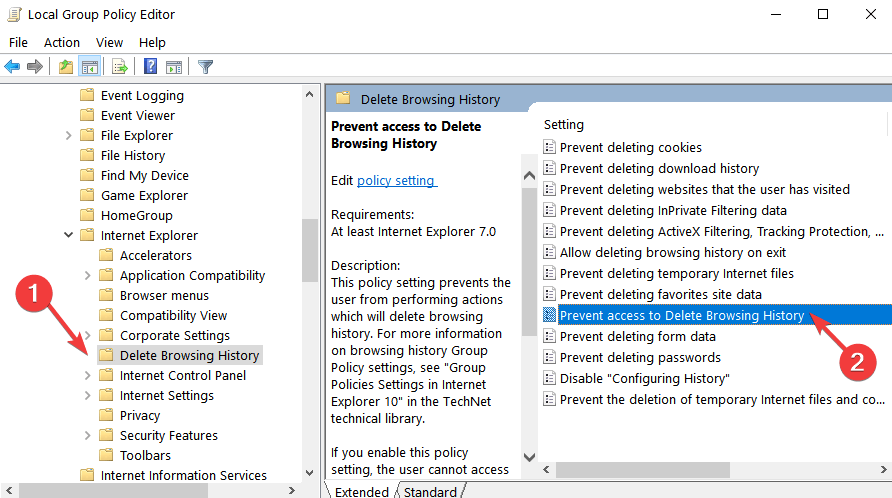Screen dimensions: 892x498
Task: Open the View menu
Action: tap(109, 43)
